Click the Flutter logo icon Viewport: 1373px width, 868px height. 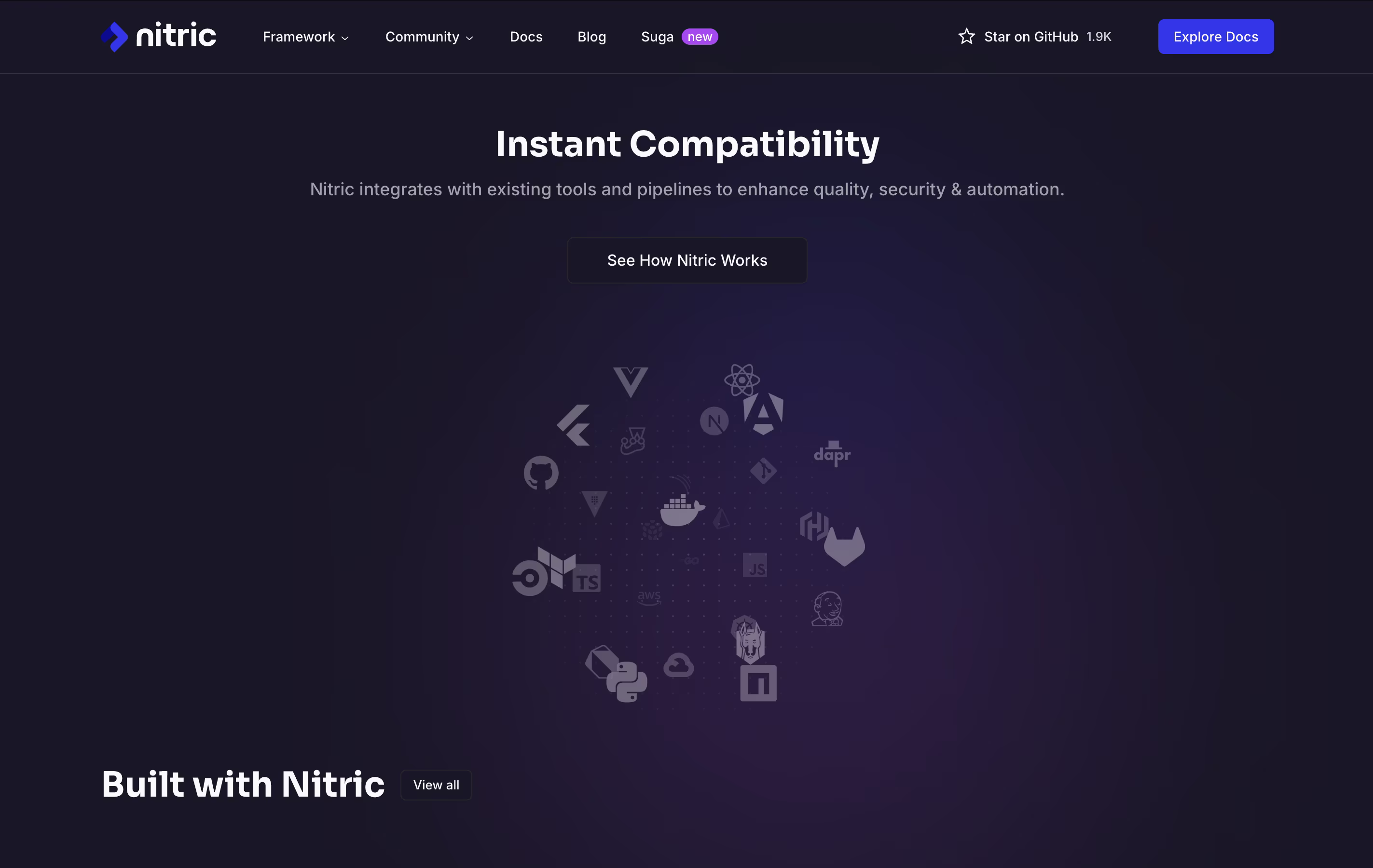[x=574, y=425]
